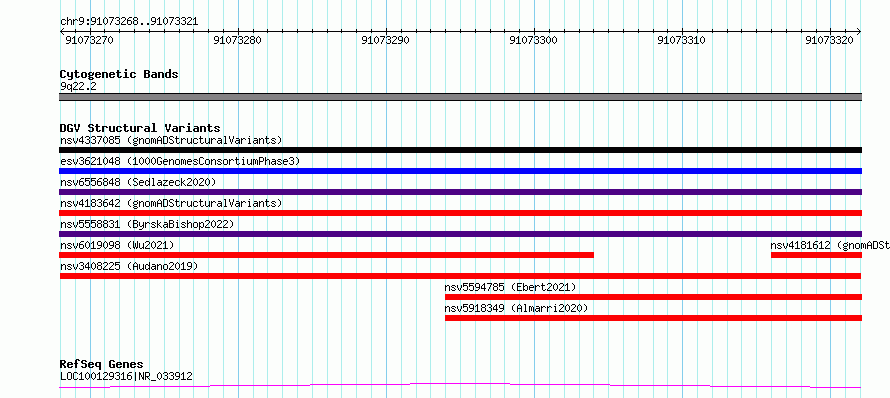Select variant label nsv5918349 (Almarri2020)
The image size is (890, 398).
click(x=517, y=308)
